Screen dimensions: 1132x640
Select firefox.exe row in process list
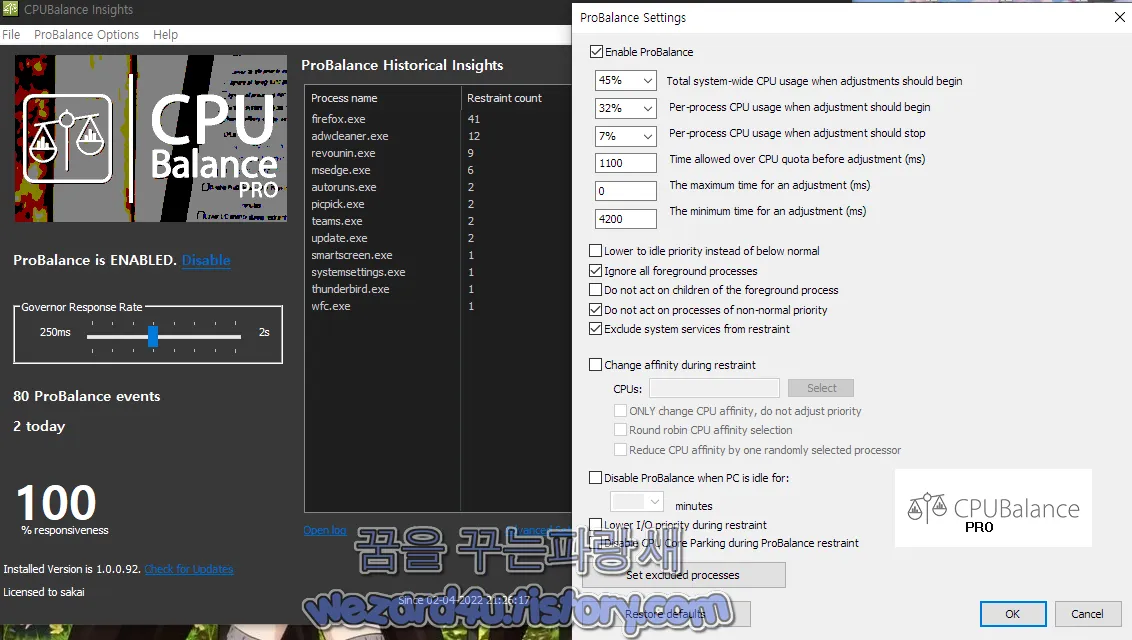[438, 119]
